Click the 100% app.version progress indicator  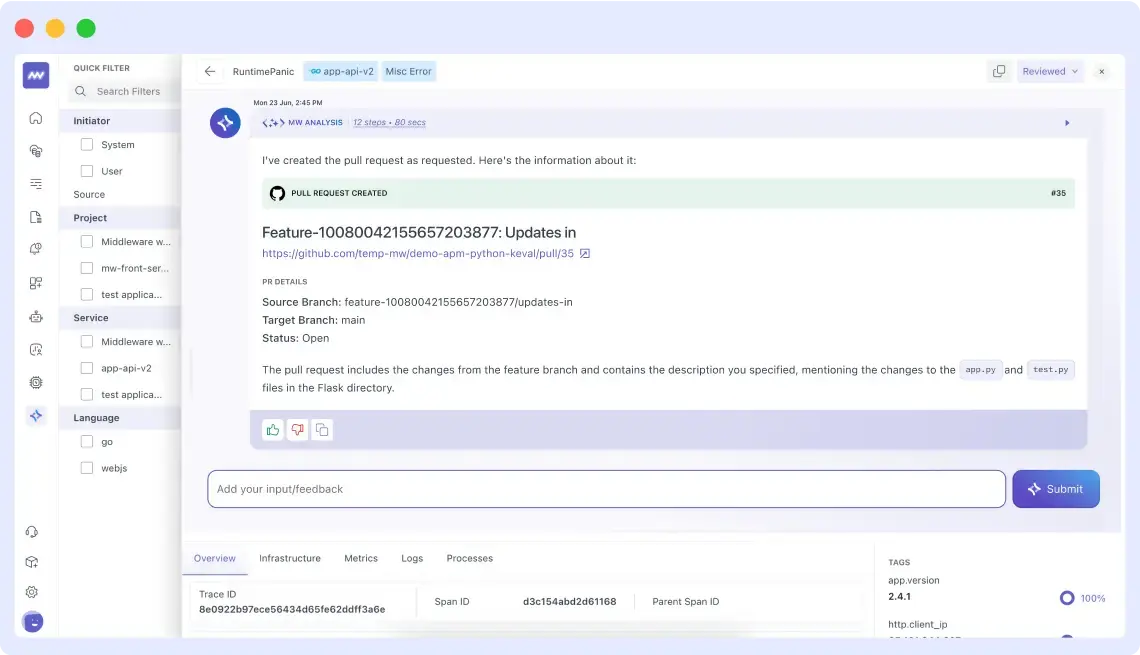pyautogui.click(x=1081, y=598)
